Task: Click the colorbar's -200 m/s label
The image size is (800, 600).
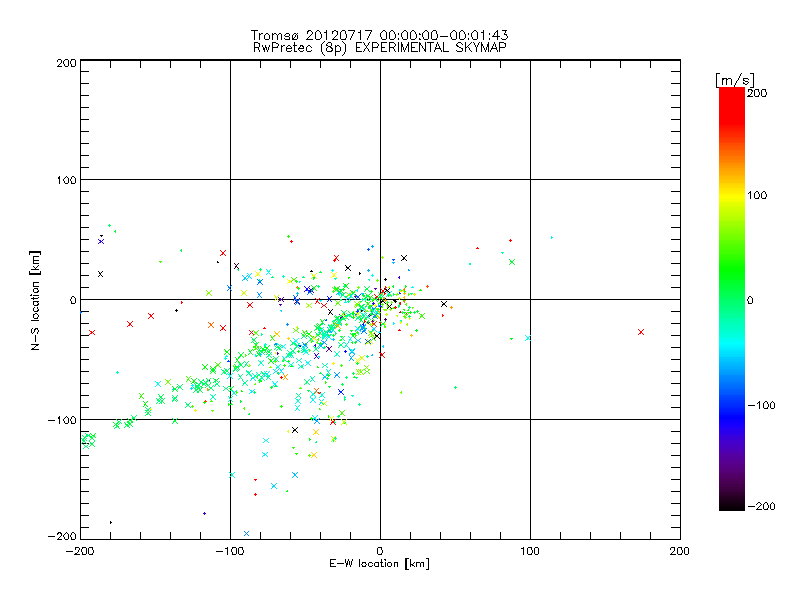Action: [761, 507]
